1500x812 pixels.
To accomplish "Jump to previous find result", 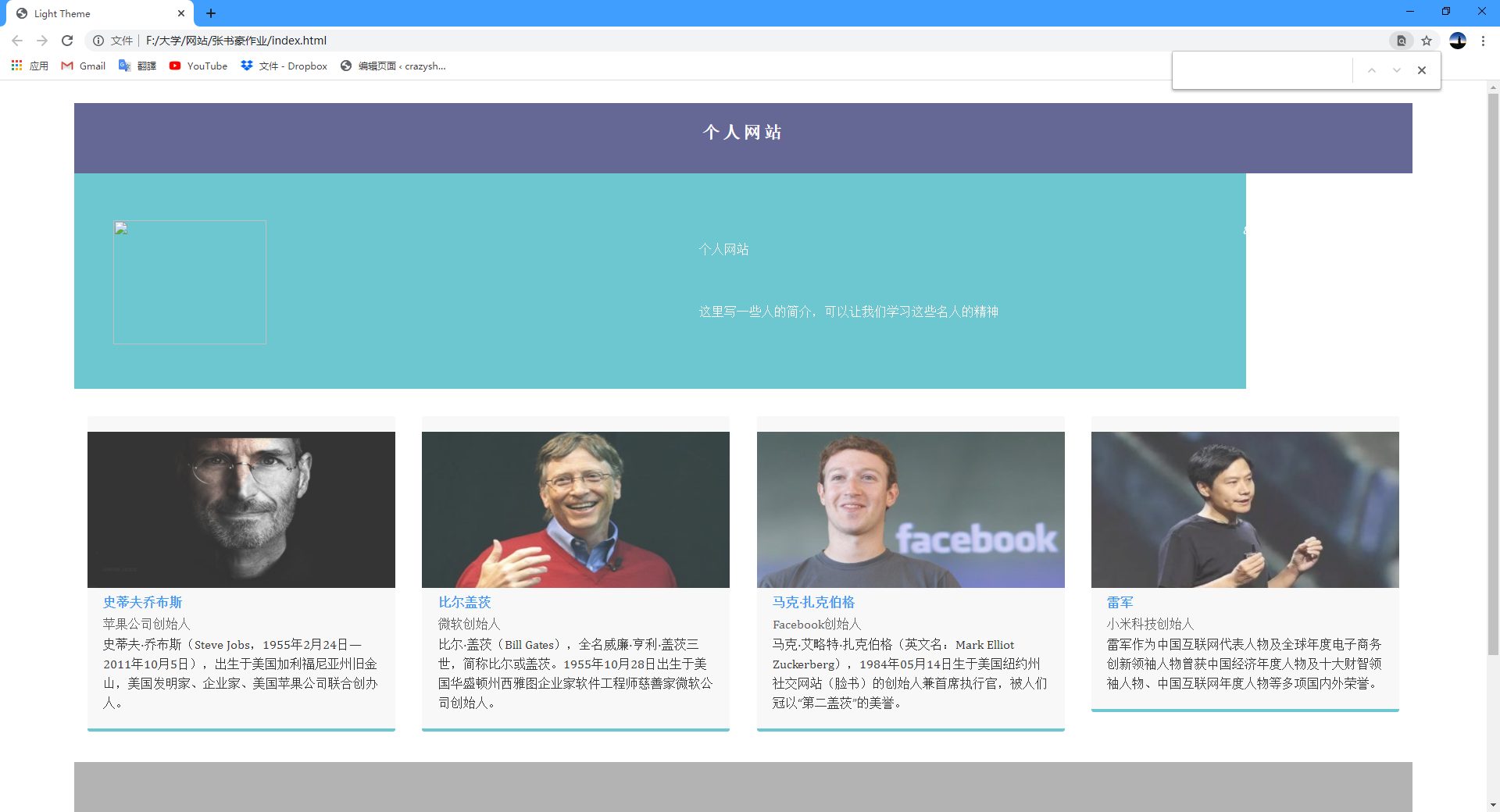I will pyautogui.click(x=1371, y=70).
